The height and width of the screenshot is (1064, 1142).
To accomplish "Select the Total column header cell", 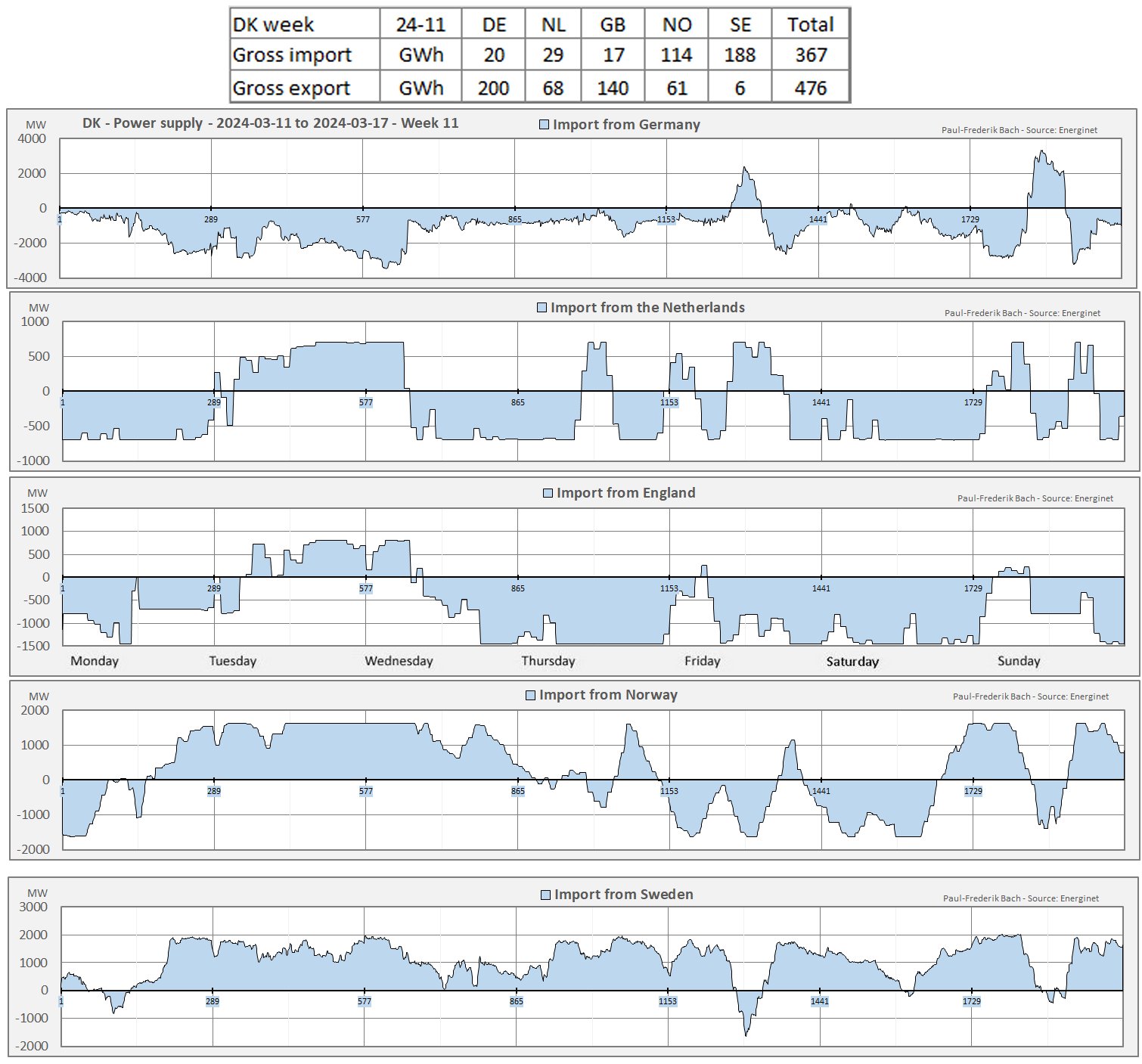I will (810, 24).
